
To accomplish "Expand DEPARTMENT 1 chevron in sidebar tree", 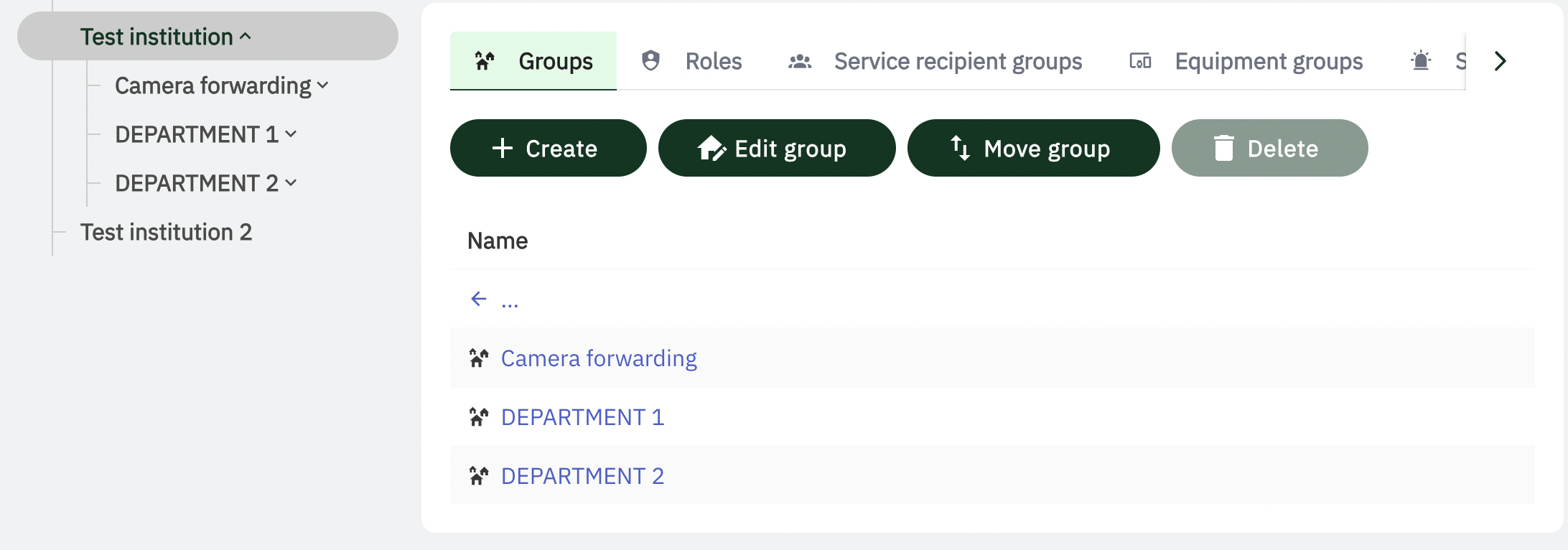I will coord(291,134).
